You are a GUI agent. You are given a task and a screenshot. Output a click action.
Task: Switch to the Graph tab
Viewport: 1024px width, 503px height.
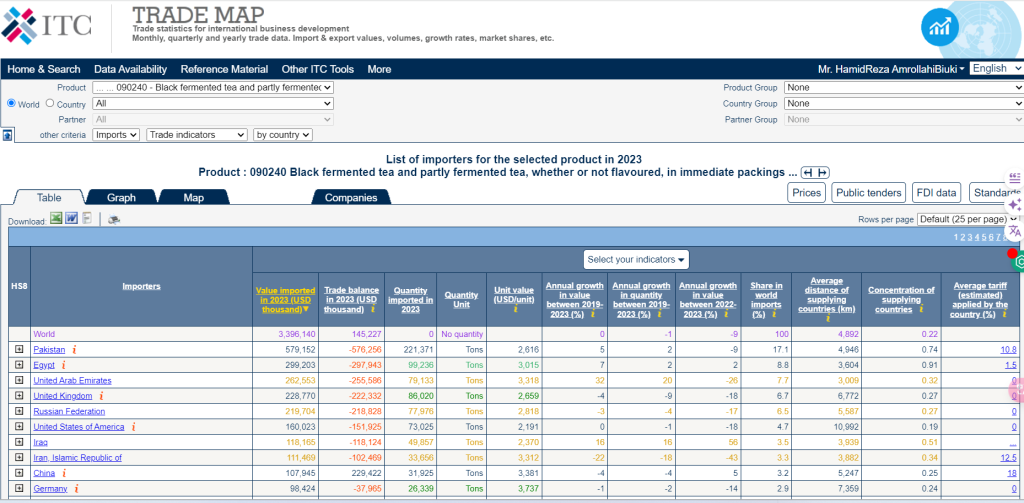click(x=121, y=197)
